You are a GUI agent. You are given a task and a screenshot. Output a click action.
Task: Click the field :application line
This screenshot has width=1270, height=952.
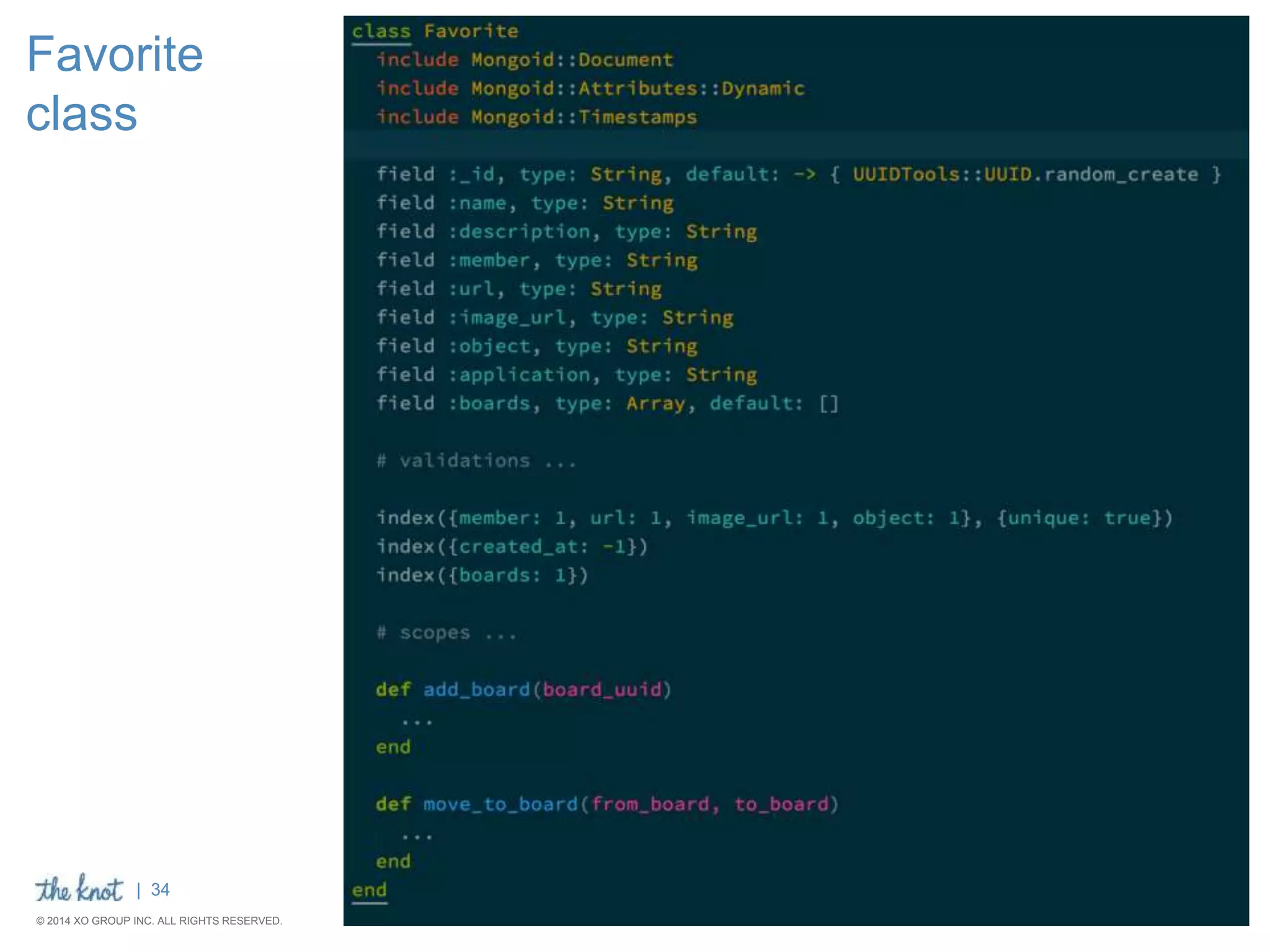[566, 375]
